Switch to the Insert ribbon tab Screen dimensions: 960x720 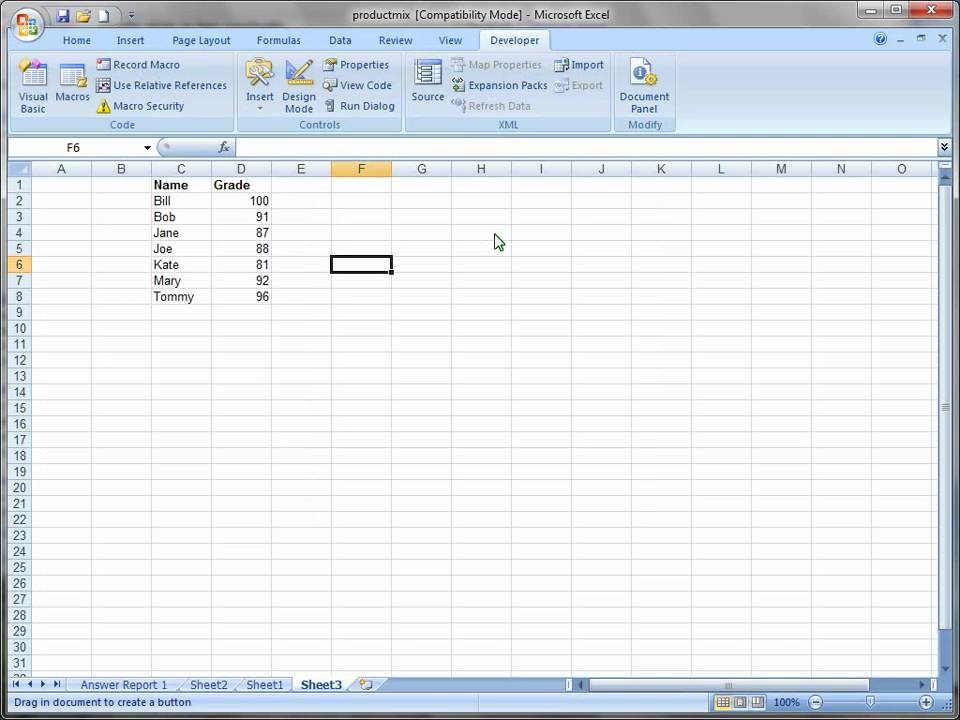(130, 40)
